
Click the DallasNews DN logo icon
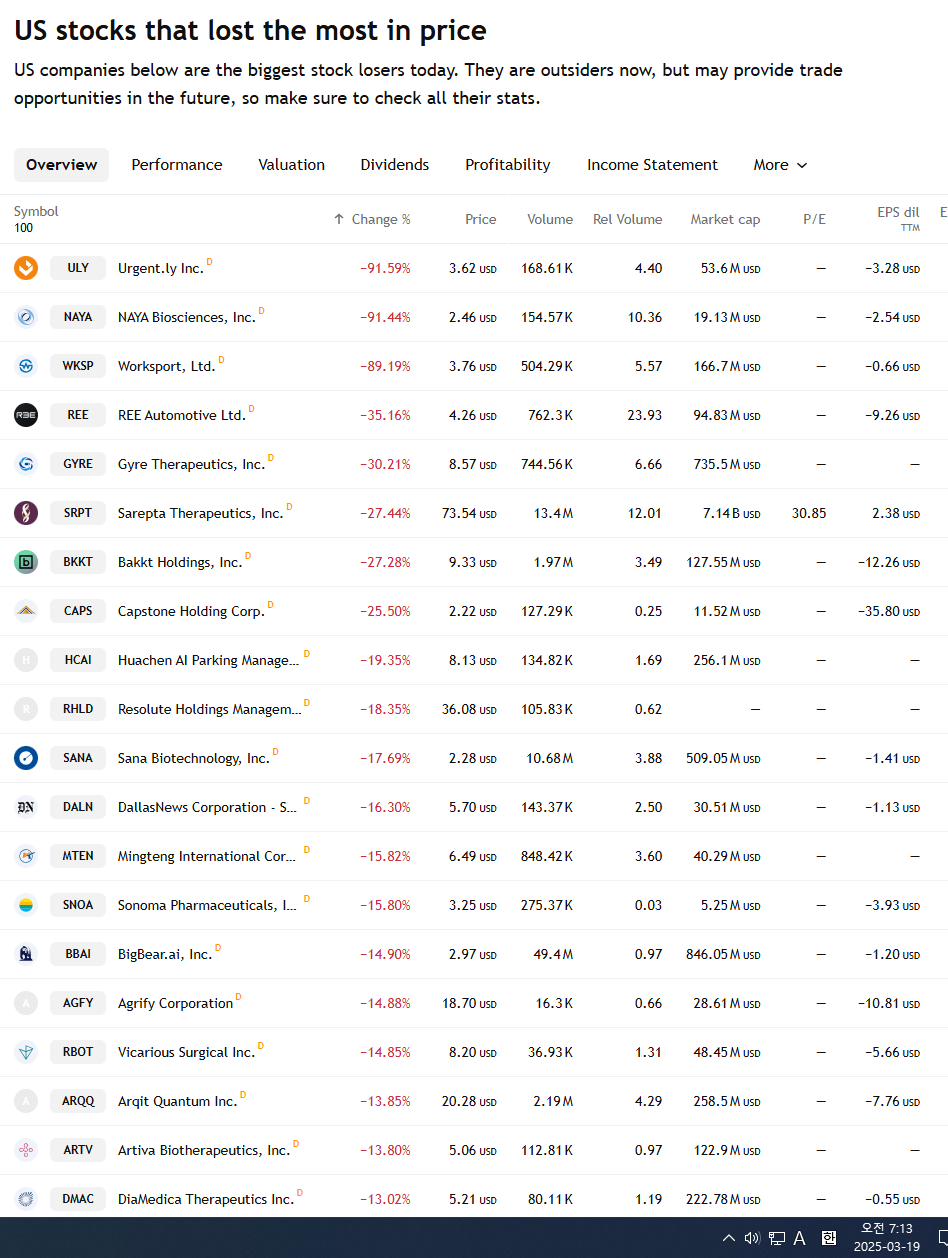coord(26,807)
